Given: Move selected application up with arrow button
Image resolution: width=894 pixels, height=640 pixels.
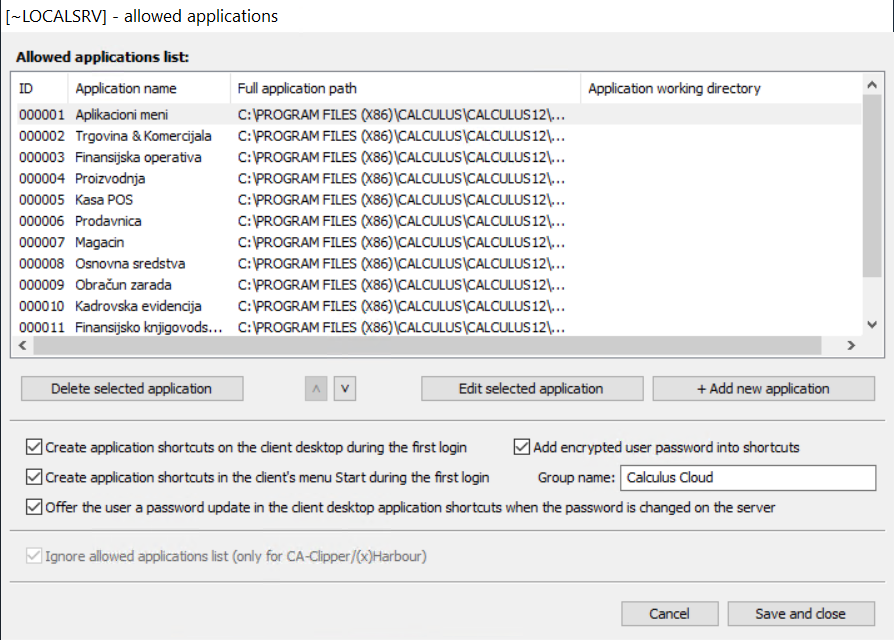Looking at the screenshot, I should coord(317,389).
